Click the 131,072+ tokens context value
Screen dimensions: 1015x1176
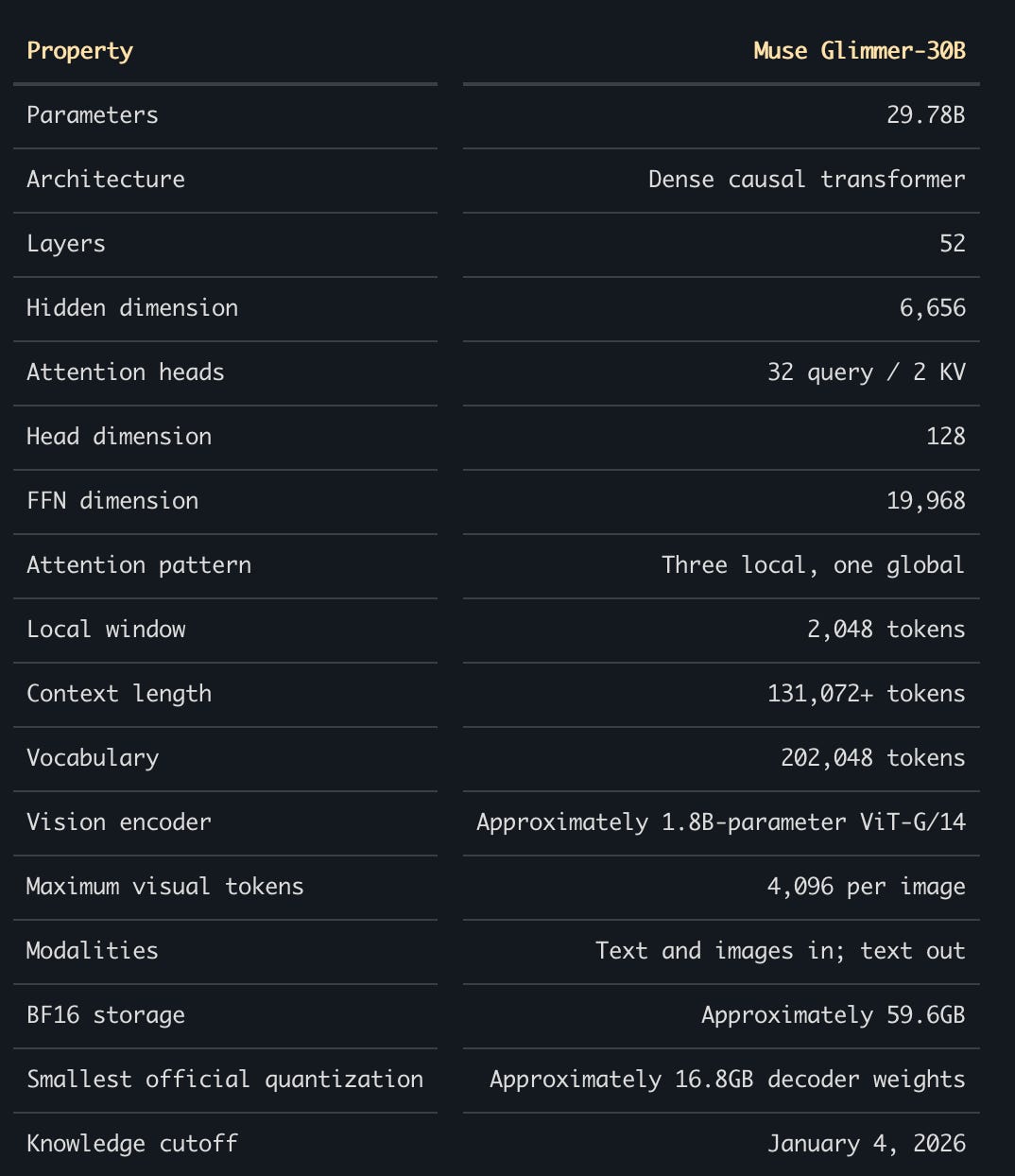point(866,694)
